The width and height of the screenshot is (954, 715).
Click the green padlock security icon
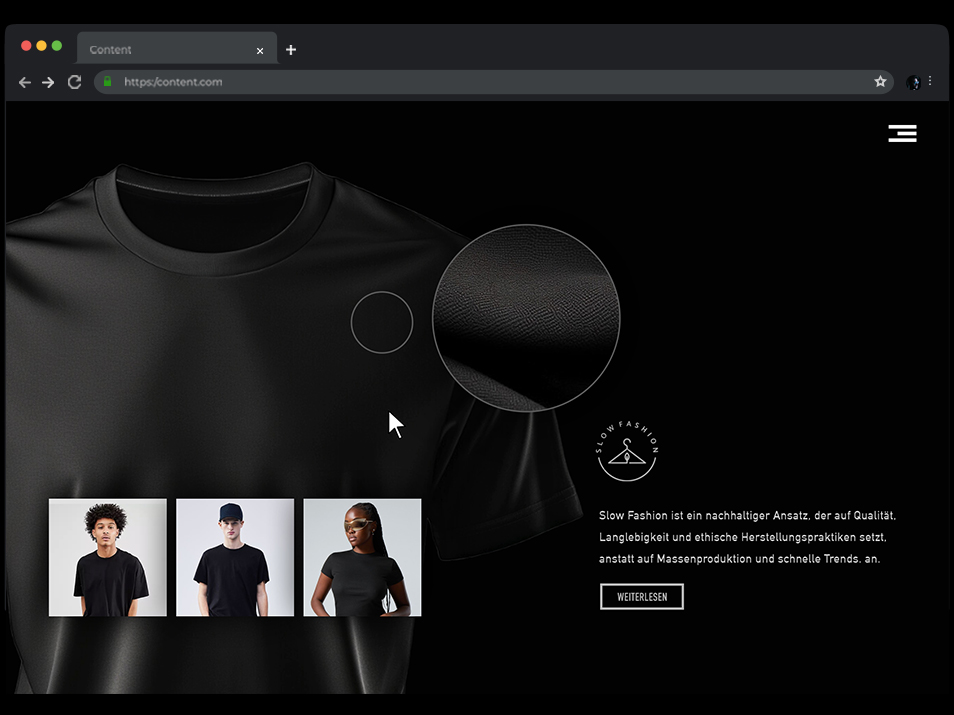[x=108, y=82]
